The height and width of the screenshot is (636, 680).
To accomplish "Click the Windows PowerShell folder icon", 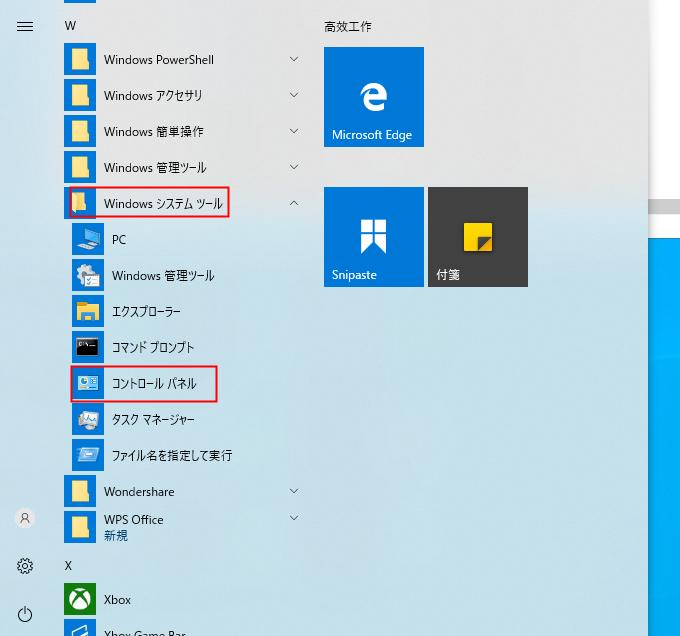I will coord(80,59).
